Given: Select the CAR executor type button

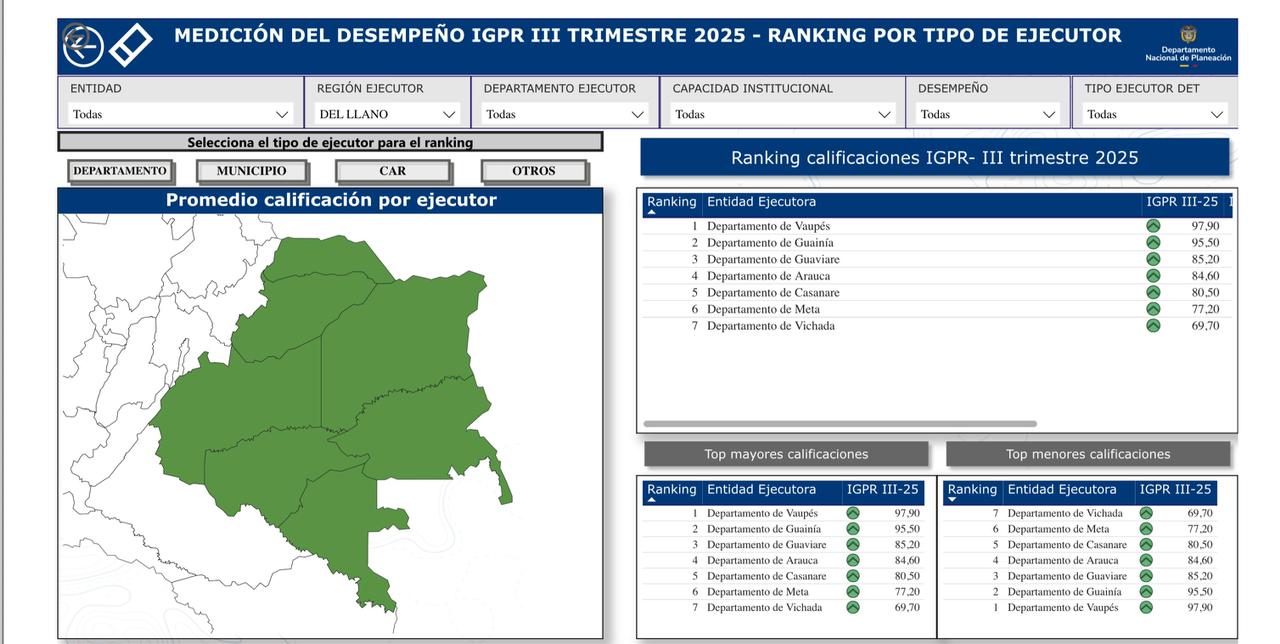Looking at the screenshot, I should (392, 171).
